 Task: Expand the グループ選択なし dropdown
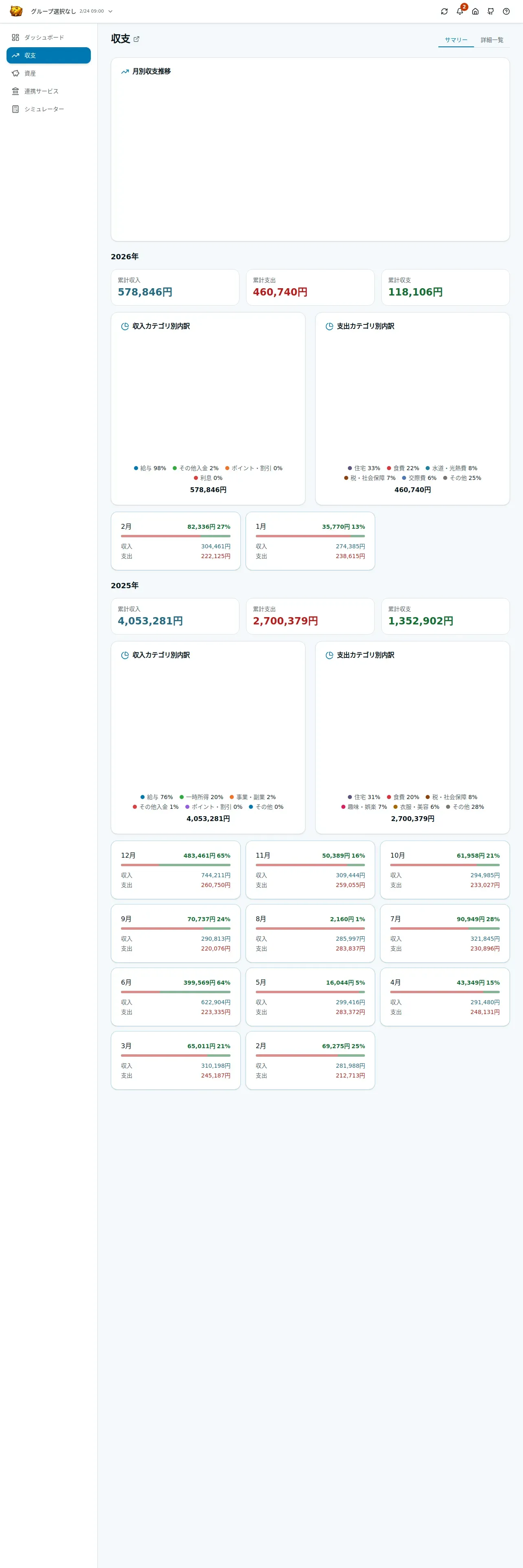[72, 11]
